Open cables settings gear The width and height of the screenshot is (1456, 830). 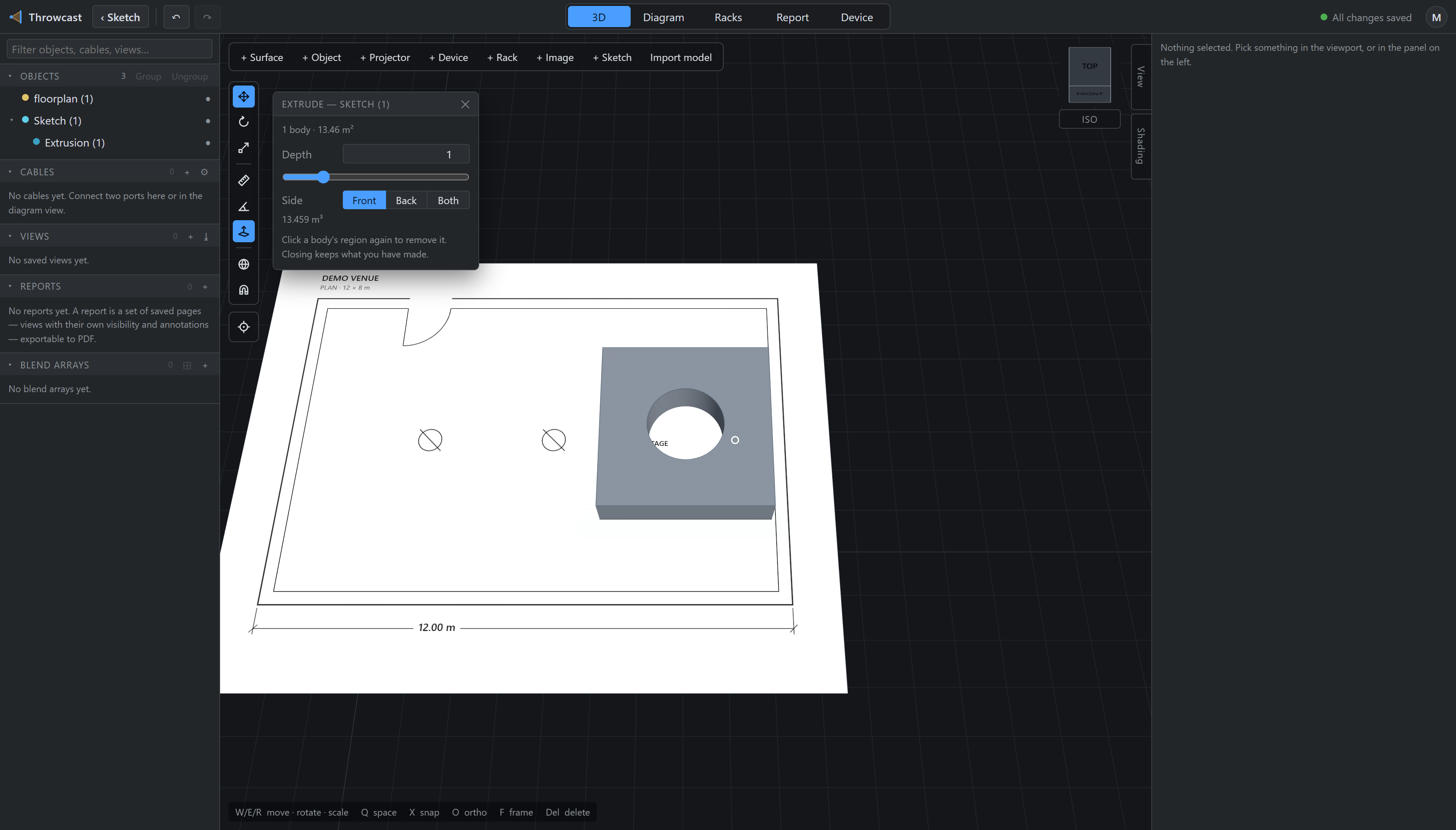[x=204, y=172]
